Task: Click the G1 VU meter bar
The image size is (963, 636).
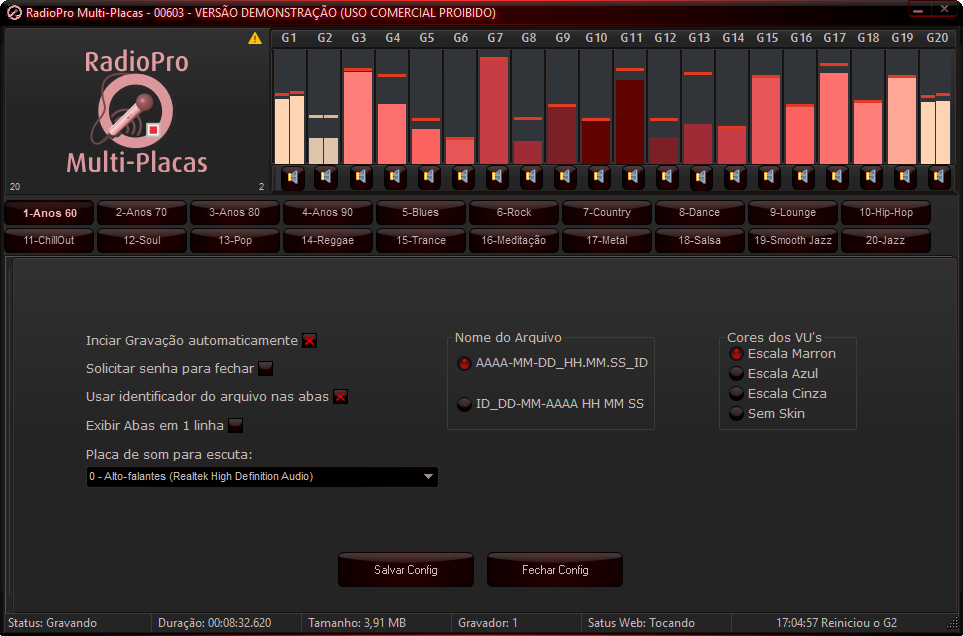Action: coord(289,107)
